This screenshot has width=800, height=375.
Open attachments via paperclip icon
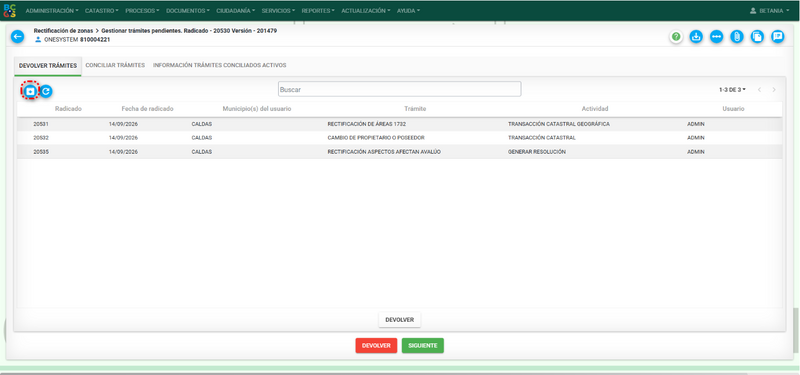coord(736,37)
